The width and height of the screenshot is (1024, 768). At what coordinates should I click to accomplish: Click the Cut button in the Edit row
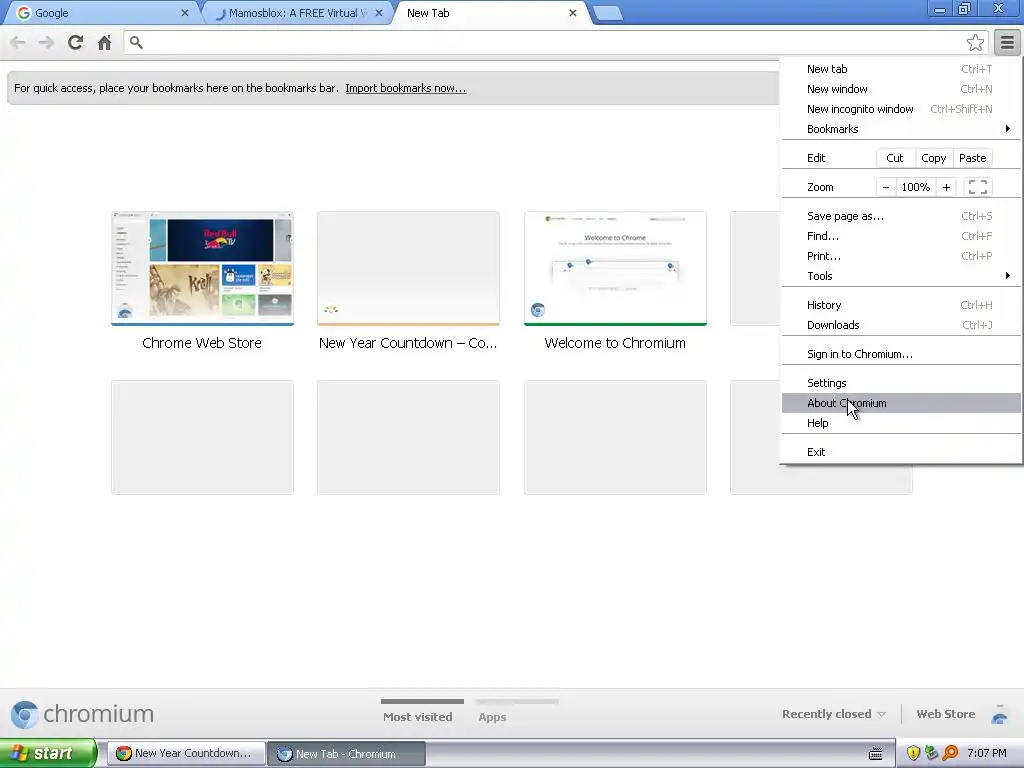click(x=894, y=158)
